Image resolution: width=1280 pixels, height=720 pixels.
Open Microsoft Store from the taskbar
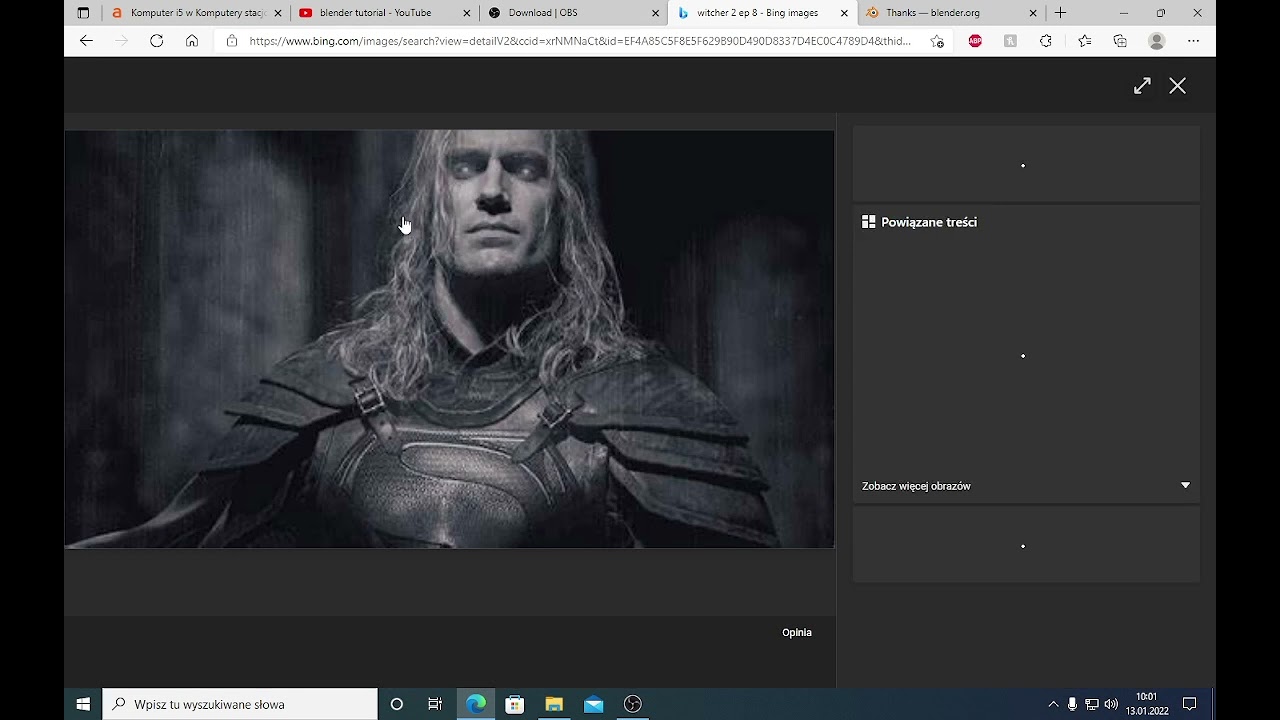[515, 704]
